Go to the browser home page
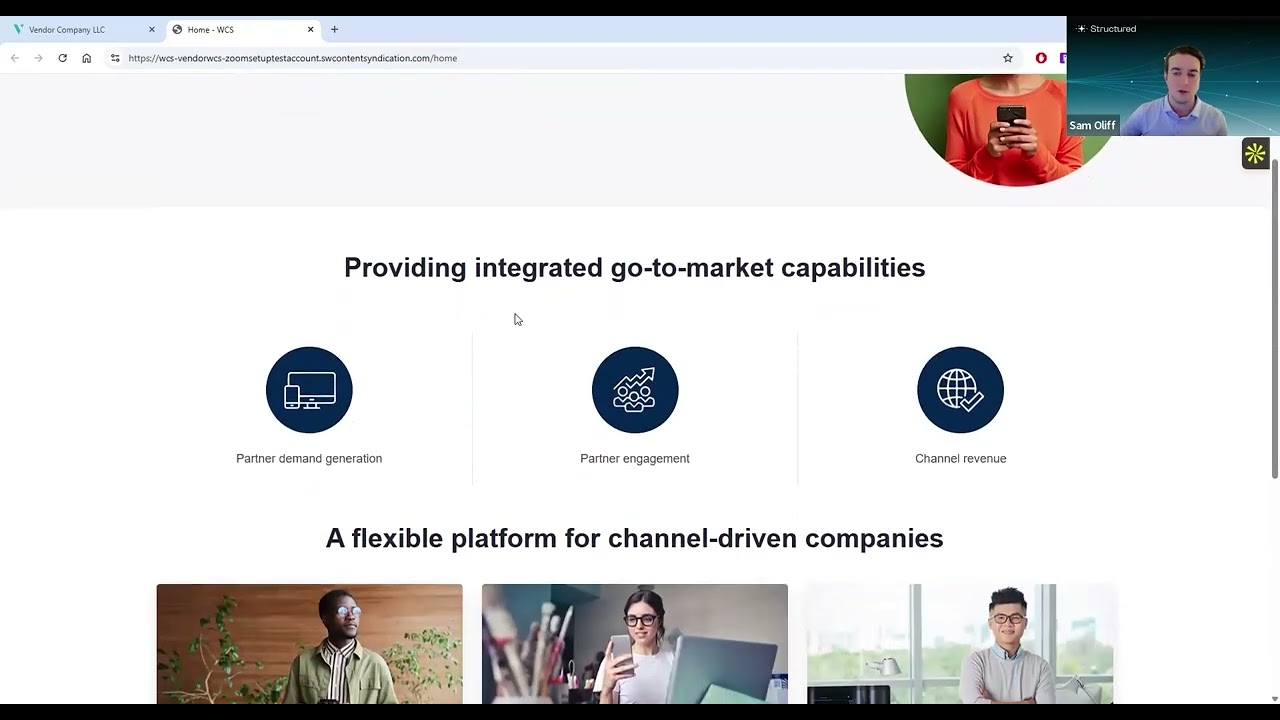The height and width of the screenshot is (720, 1280). 87,58
